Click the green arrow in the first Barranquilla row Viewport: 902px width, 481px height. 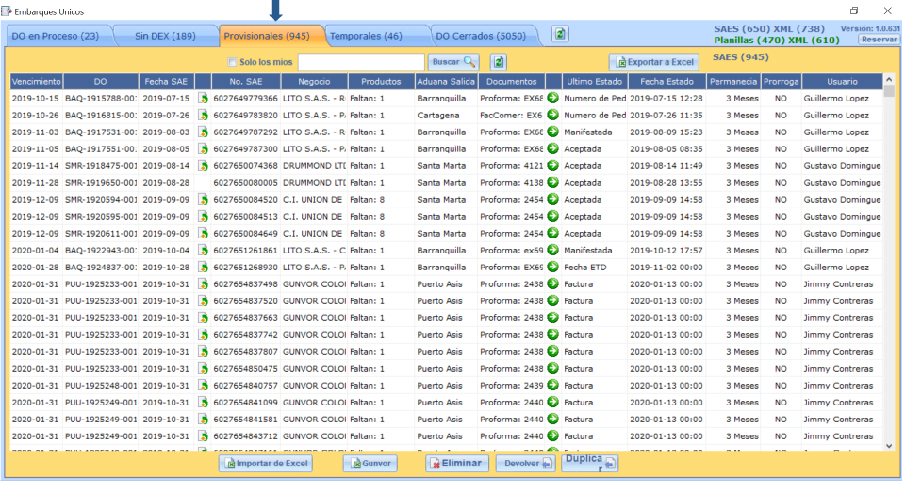point(552,98)
